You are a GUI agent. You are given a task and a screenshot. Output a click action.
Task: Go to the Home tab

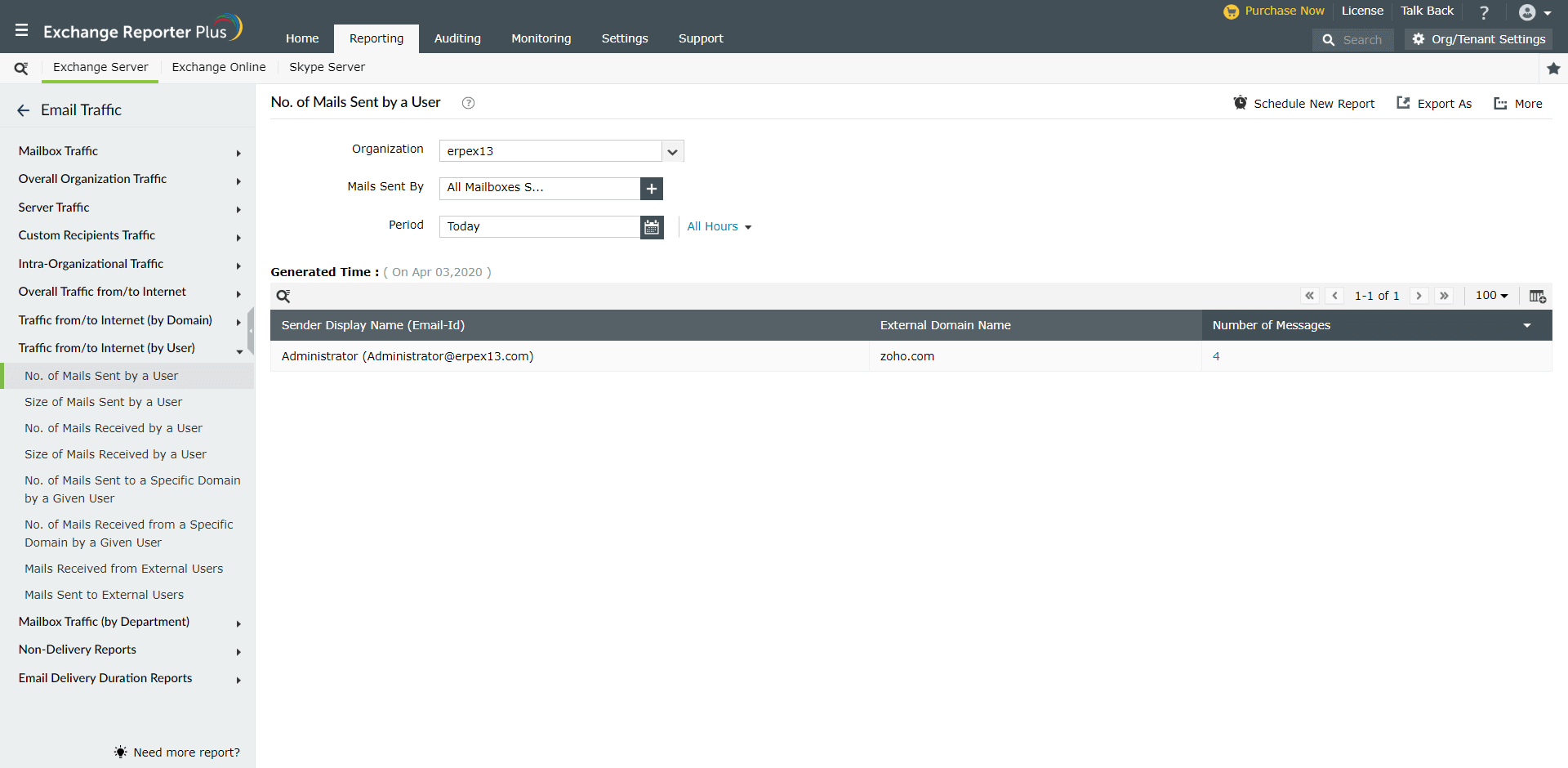[302, 38]
